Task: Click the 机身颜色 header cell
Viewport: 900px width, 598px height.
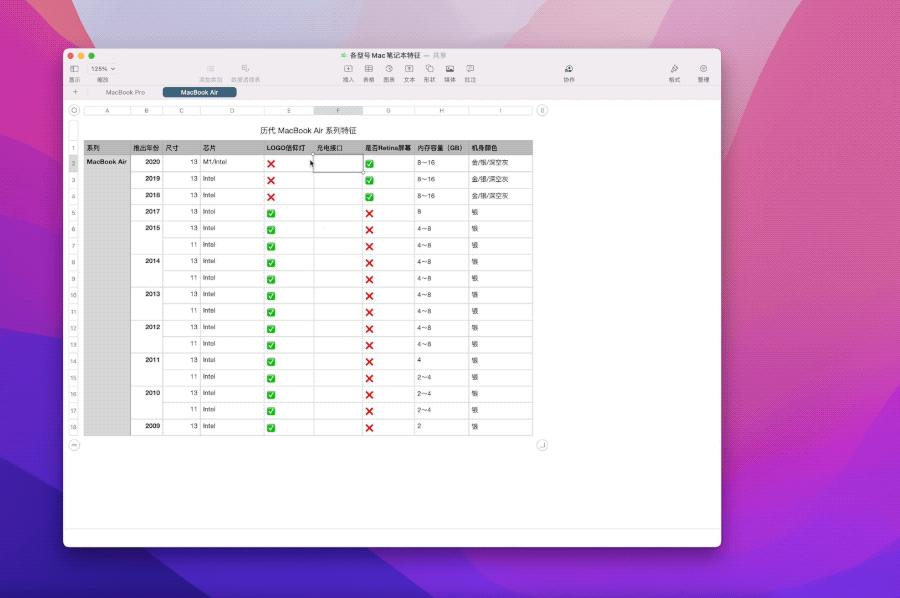Action: tap(501, 147)
